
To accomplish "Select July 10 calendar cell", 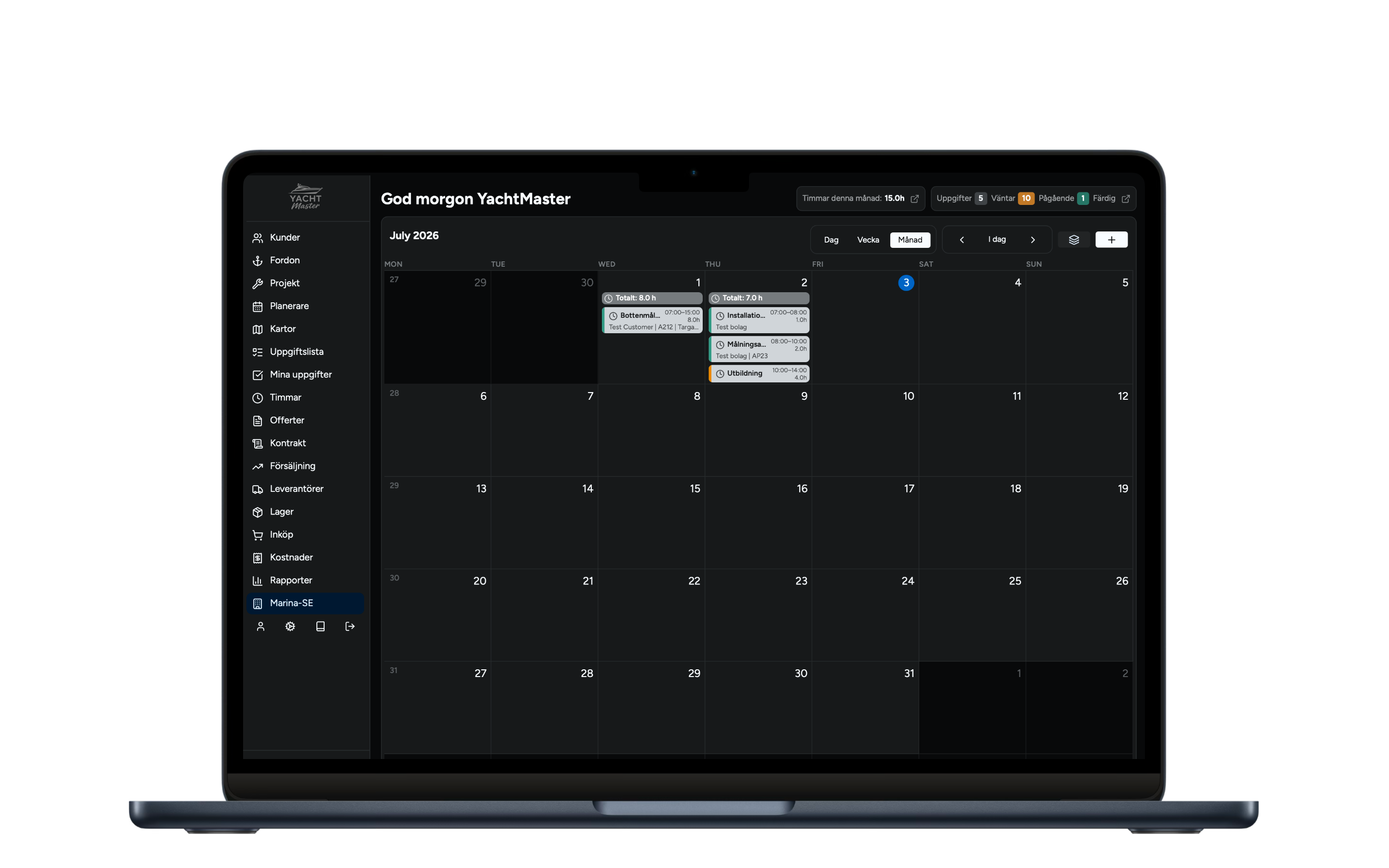I will [865, 430].
